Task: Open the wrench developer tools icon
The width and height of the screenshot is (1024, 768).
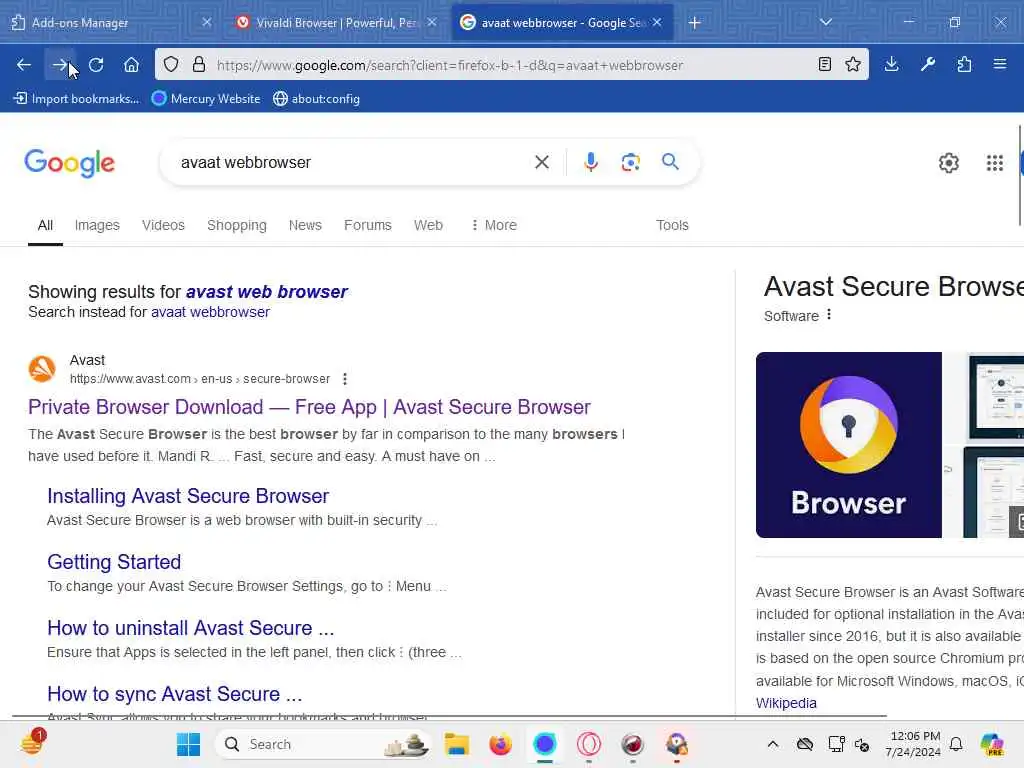Action: coord(928,64)
